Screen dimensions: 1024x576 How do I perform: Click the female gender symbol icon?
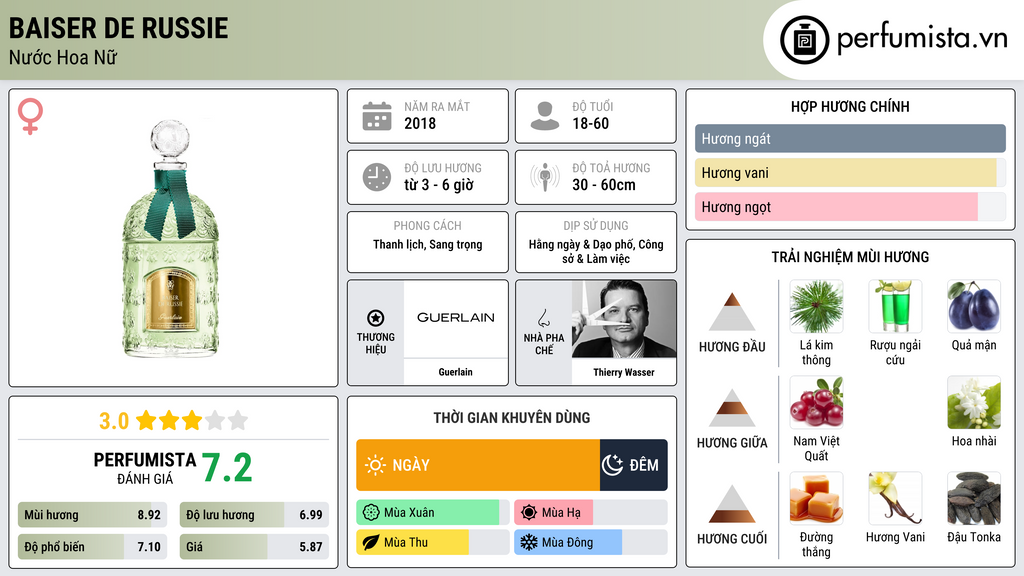click(x=31, y=117)
